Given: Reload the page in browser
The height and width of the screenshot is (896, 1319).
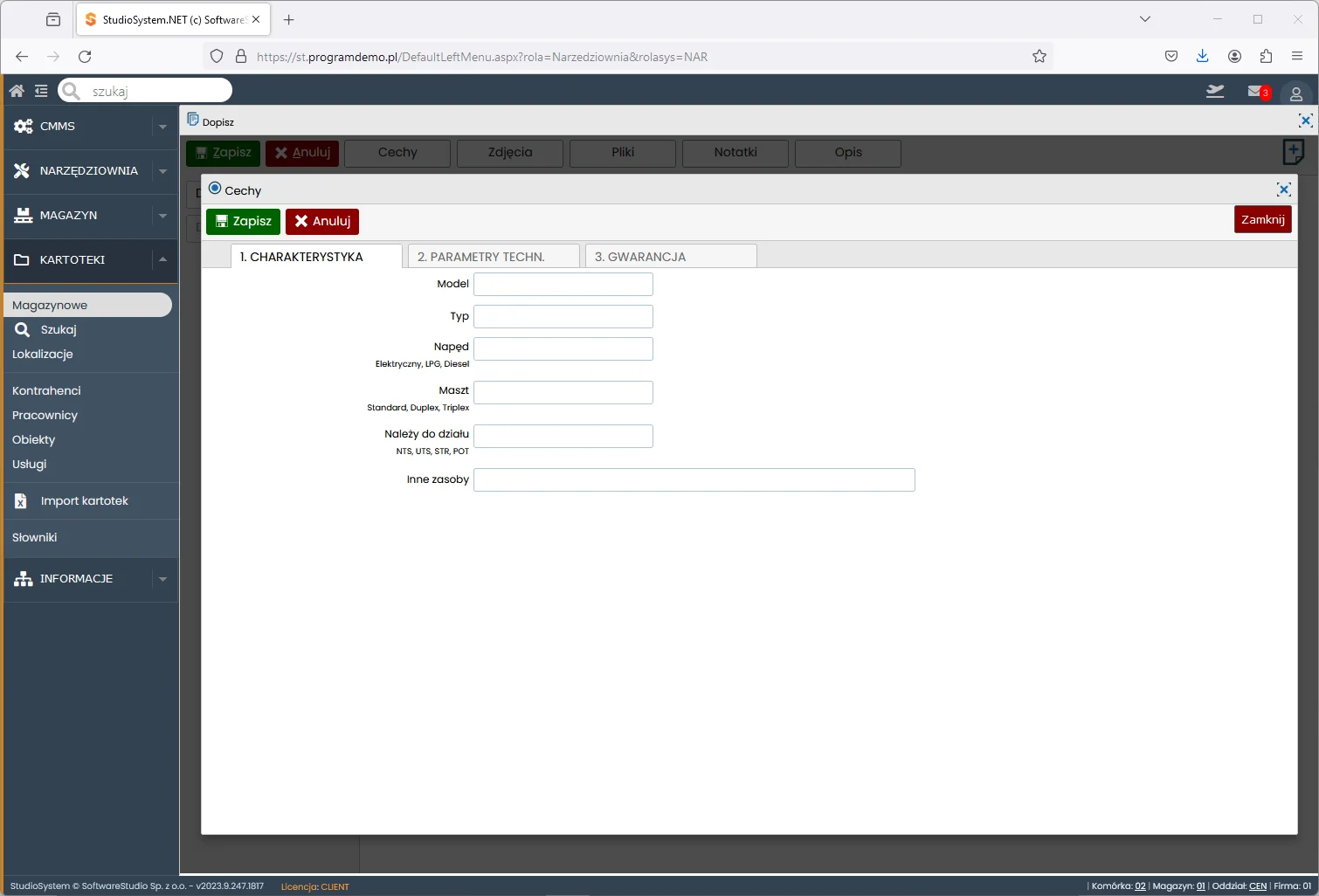Looking at the screenshot, I should tap(85, 57).
